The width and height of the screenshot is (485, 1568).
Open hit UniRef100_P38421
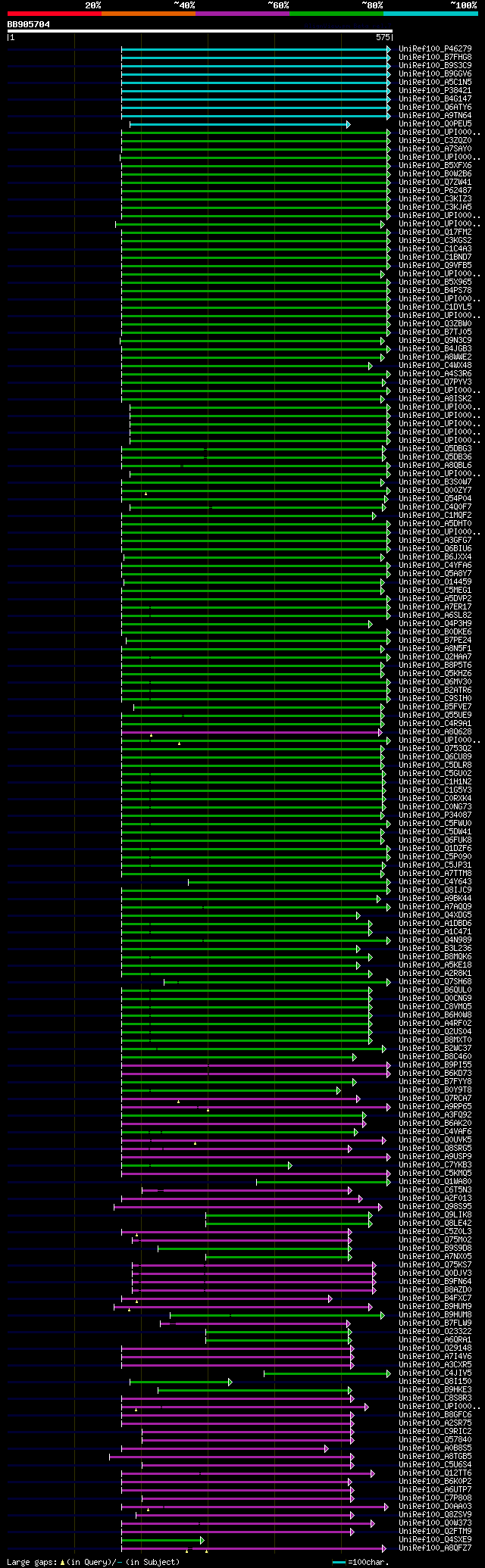435,91
